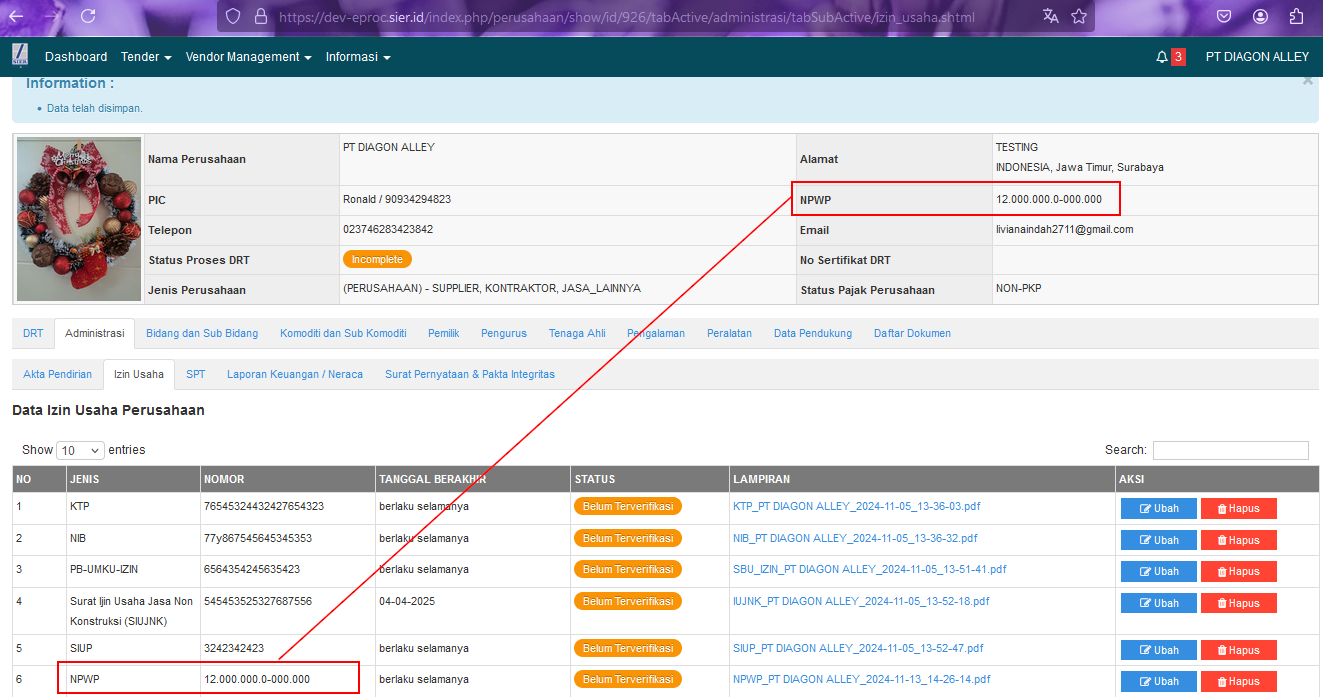Click Ubah button for KTP row
Screen dimensions: 1323x697
1158,508
